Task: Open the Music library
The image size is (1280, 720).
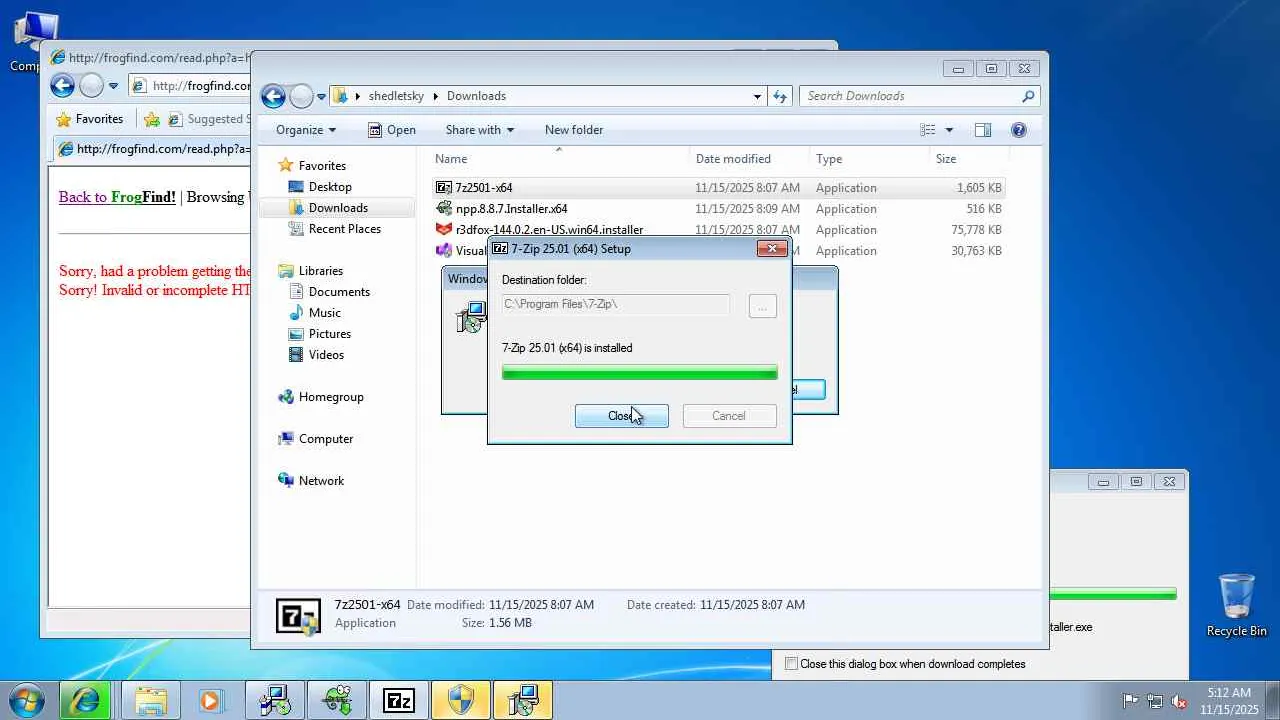Action: [315, 313]
